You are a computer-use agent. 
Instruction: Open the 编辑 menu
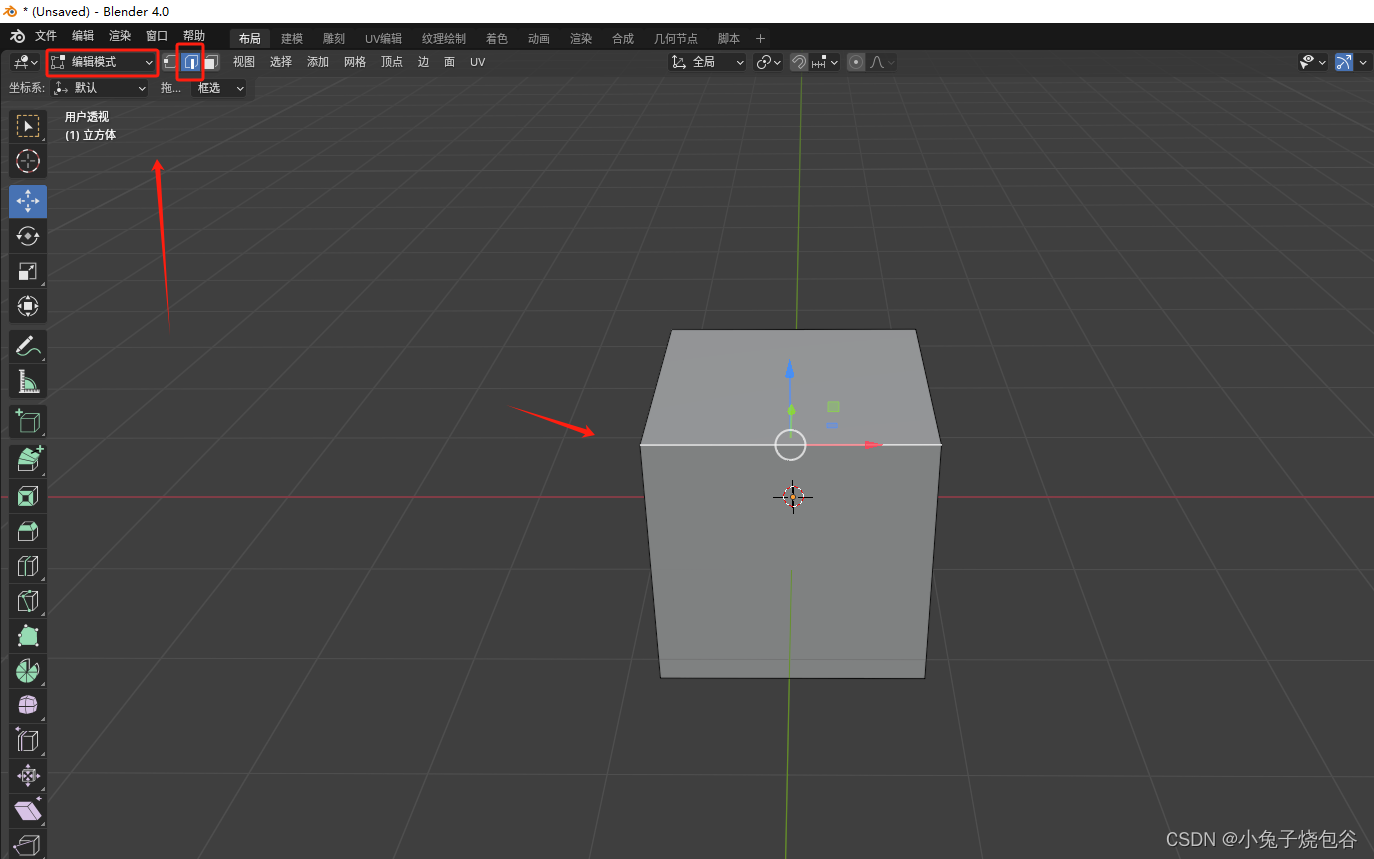[83, 36]
